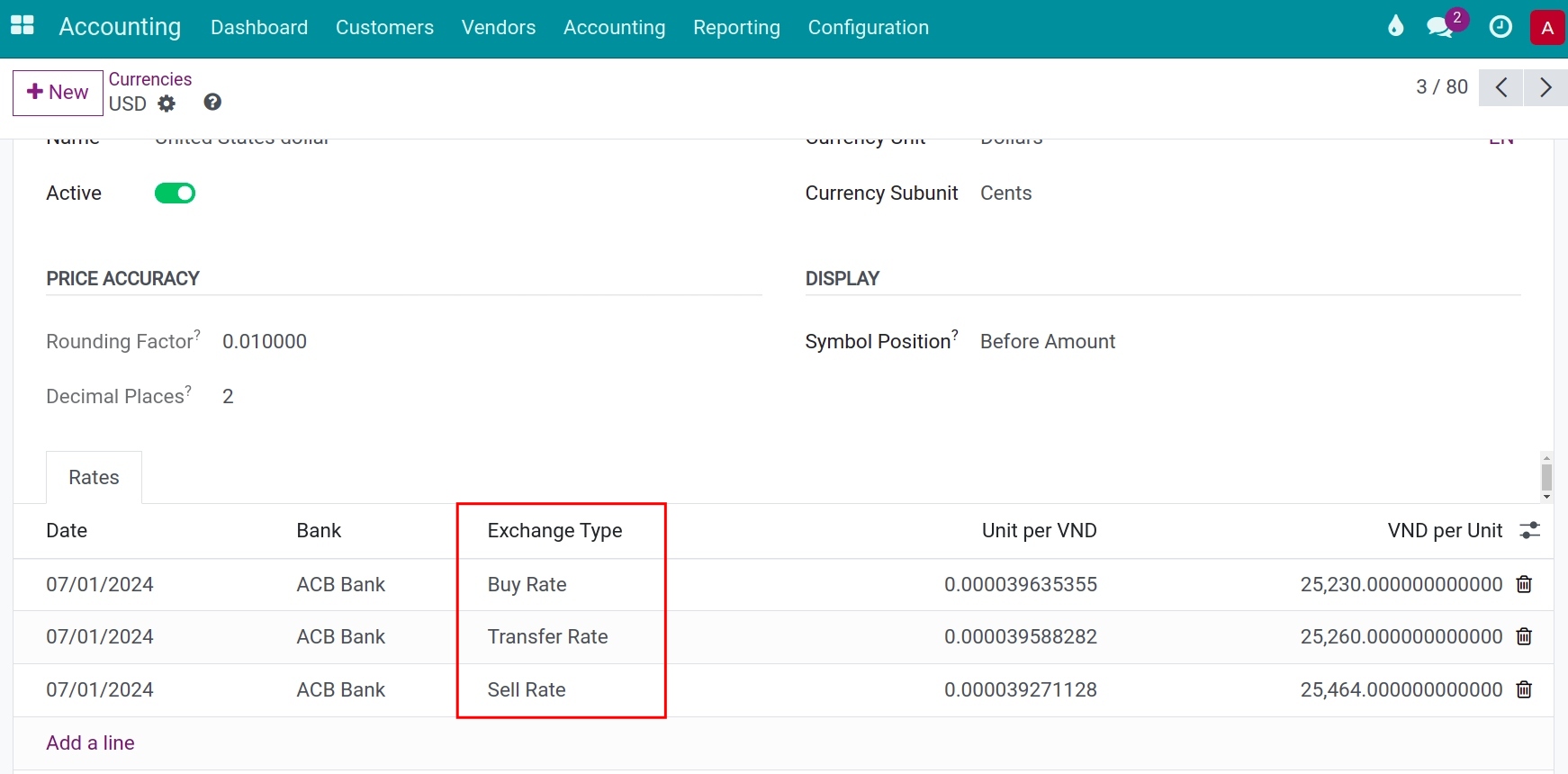Screen dimensions: 1568x774
Task: Open the Customers menu
Action: 384,28
